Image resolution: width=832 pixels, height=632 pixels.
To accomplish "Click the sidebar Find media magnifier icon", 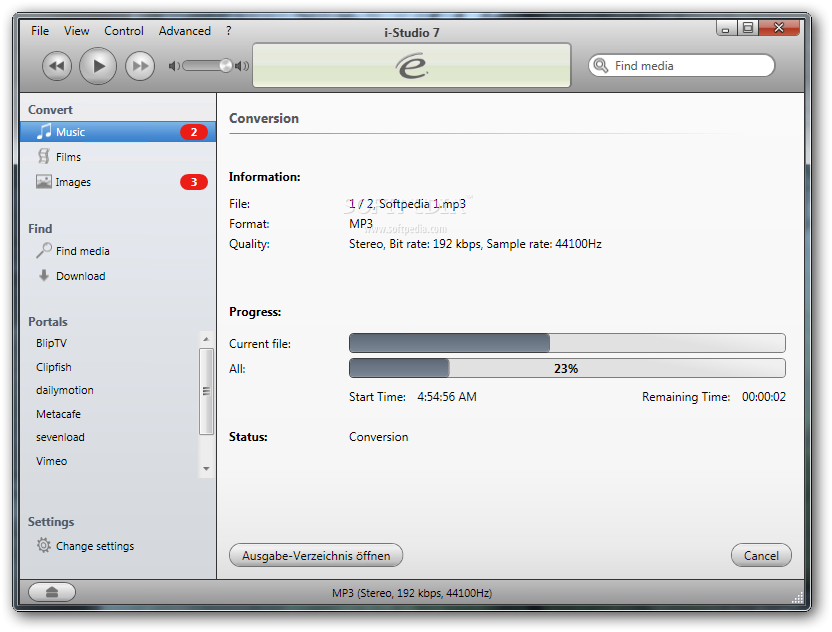I will click(44, 250).
